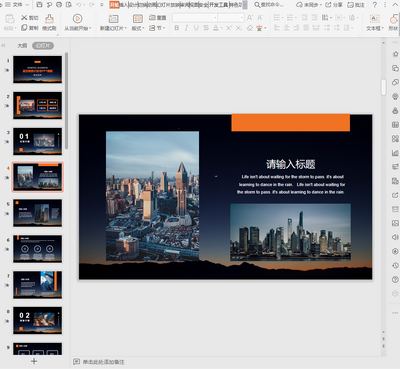The height and width of the screenshot is (369, 400).
Task: Click the picture icon in the right sidebar
Action: 395,223
